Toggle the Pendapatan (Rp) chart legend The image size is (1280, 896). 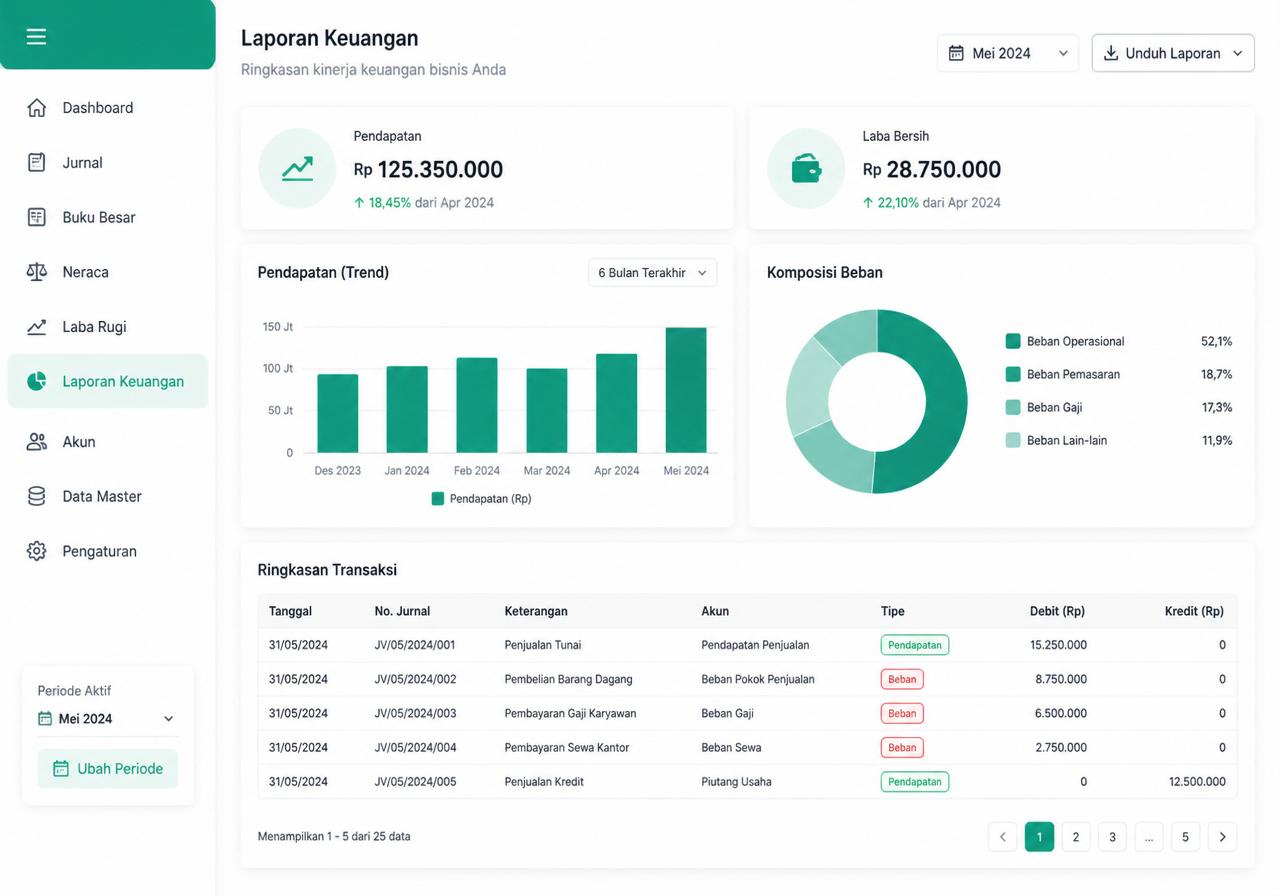click(481, 498)
